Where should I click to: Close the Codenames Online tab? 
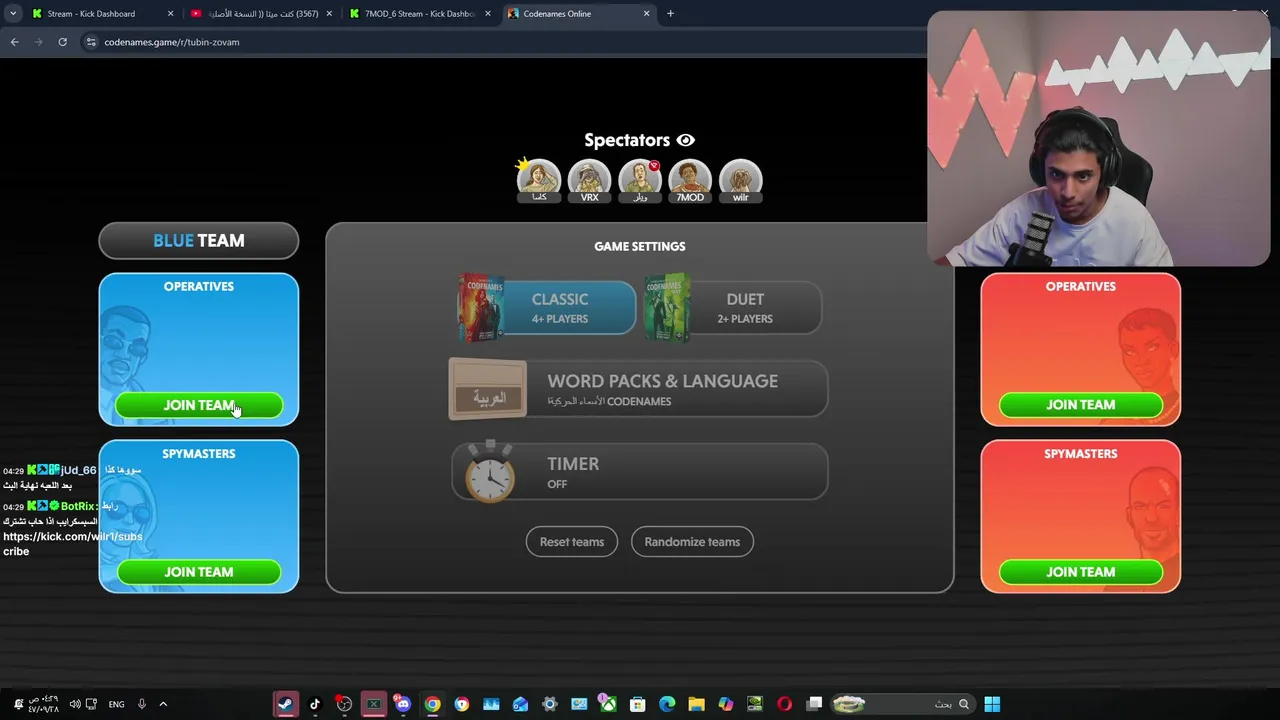click(x=646, y=14)
